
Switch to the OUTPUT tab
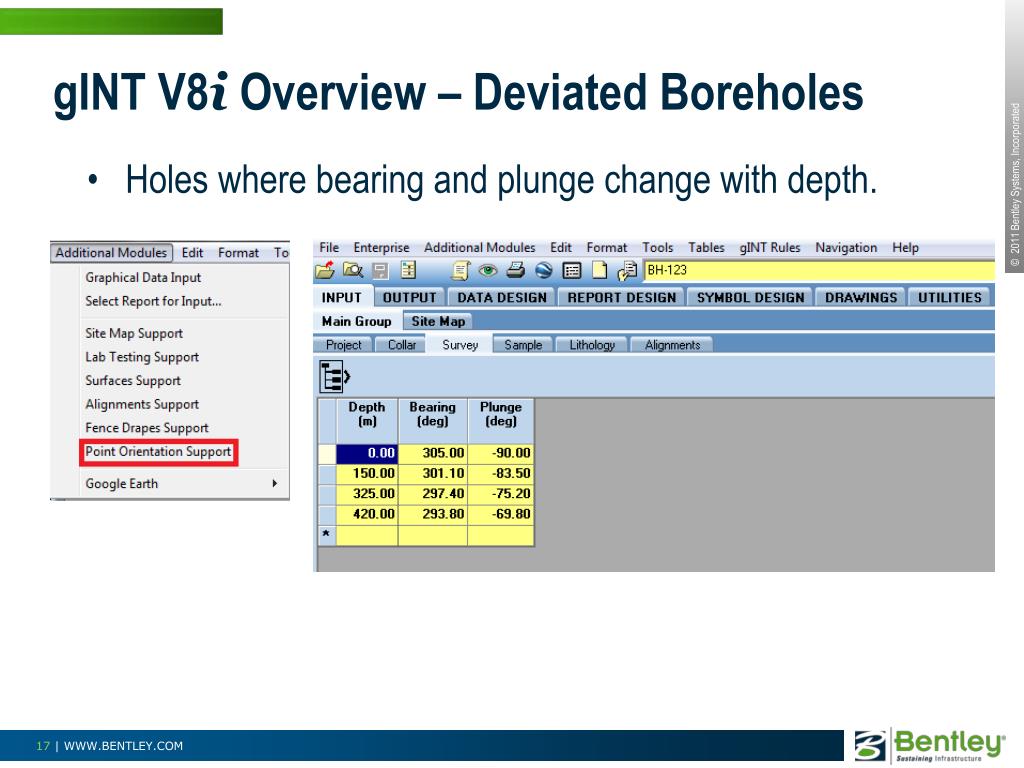pyautogui.click(x=409, y=297)
